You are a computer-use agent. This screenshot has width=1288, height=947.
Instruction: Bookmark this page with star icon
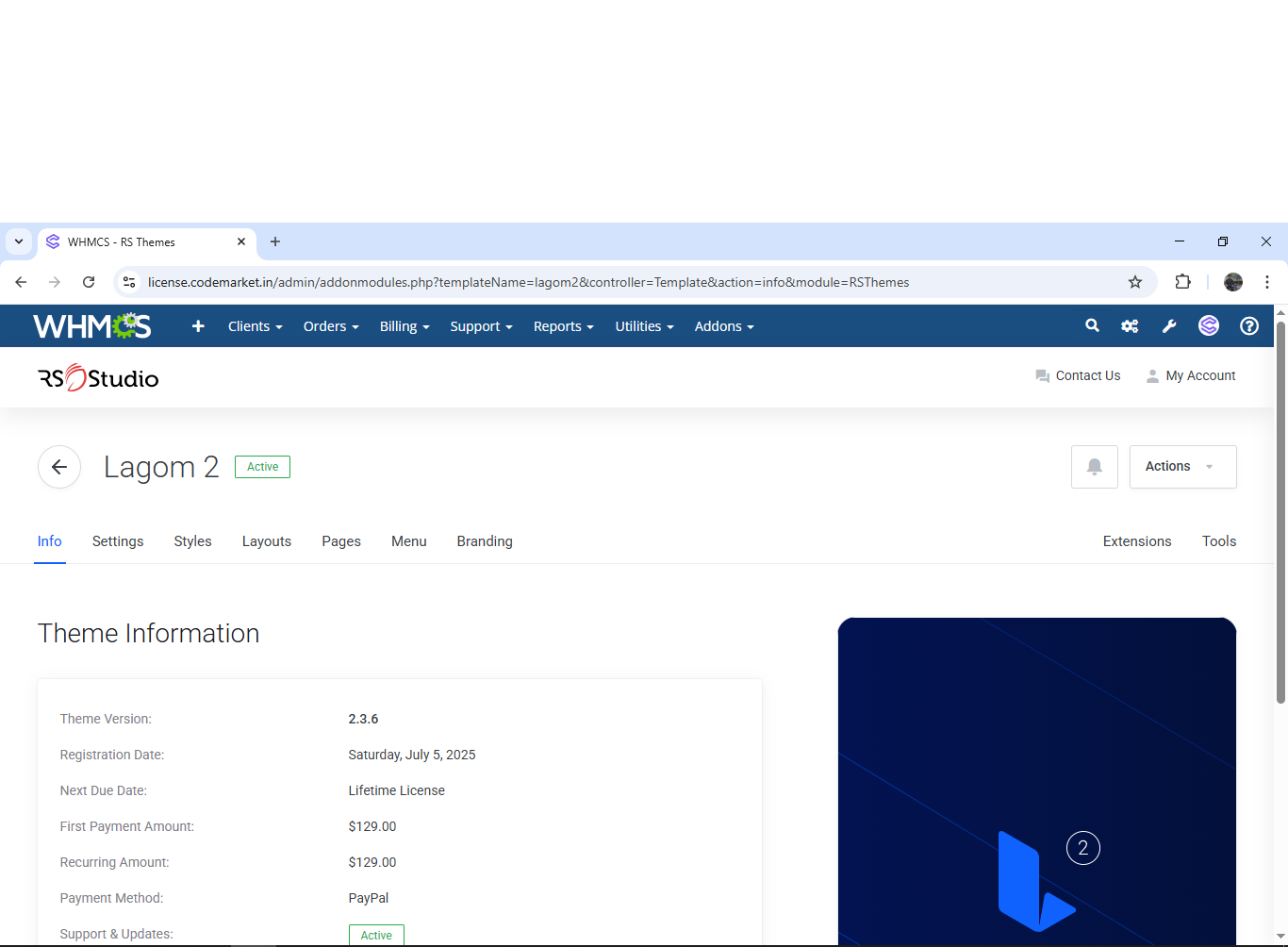point(1135,282)
